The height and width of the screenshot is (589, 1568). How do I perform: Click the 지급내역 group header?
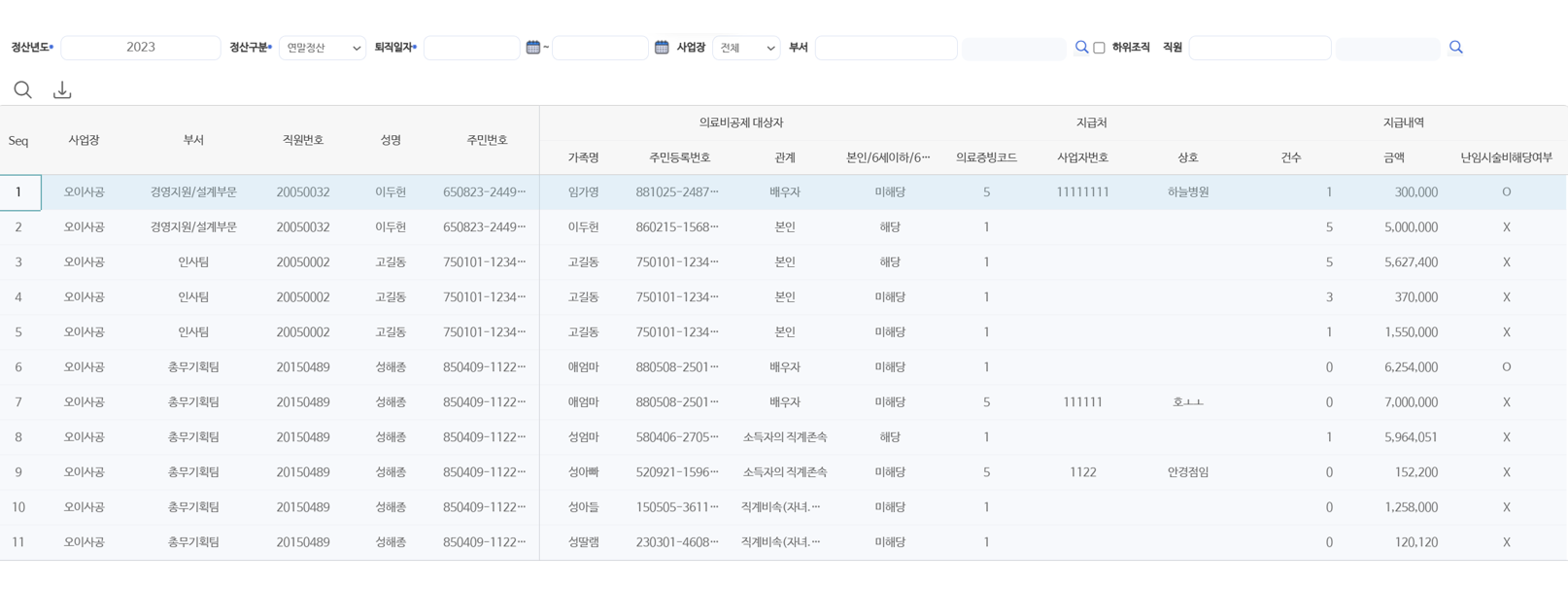pyautogui.click(x=1404, y=123)
